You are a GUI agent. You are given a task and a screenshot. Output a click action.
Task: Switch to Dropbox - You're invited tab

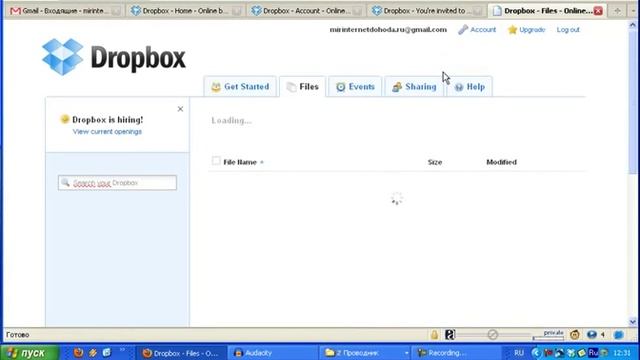(x=427, y=11)
